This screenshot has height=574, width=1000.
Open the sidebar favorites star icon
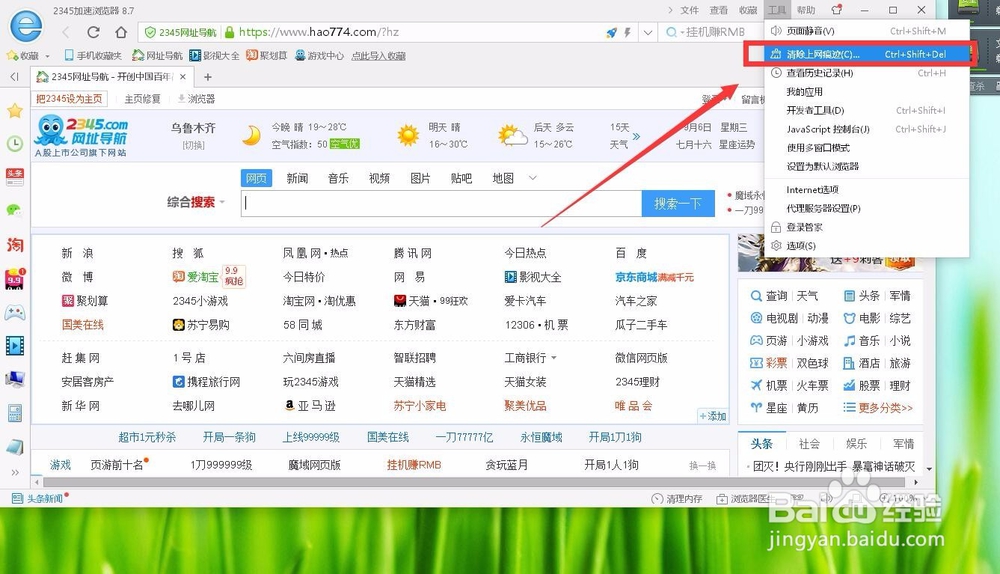(x=15, y=111)
